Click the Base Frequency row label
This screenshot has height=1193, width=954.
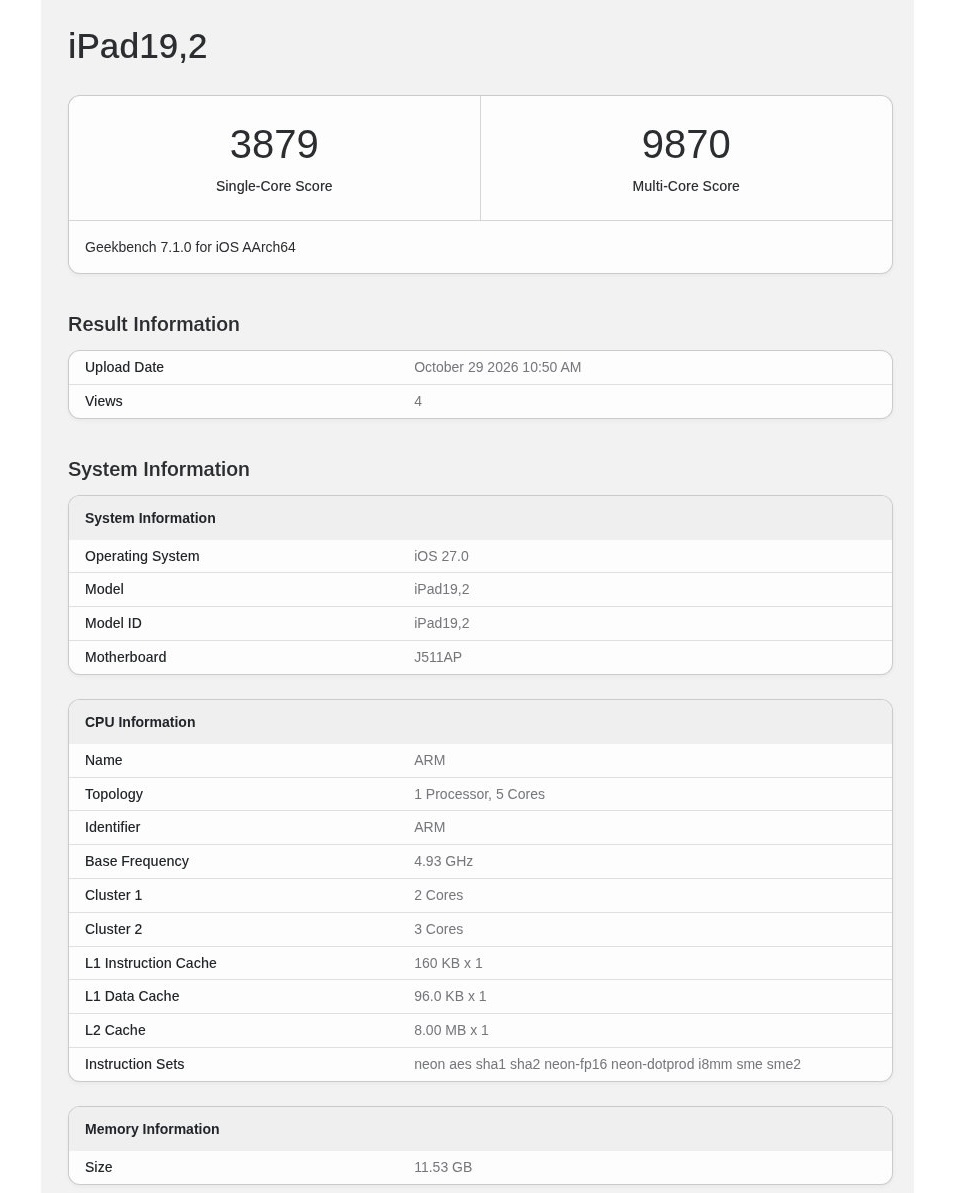tap(137, 861)
